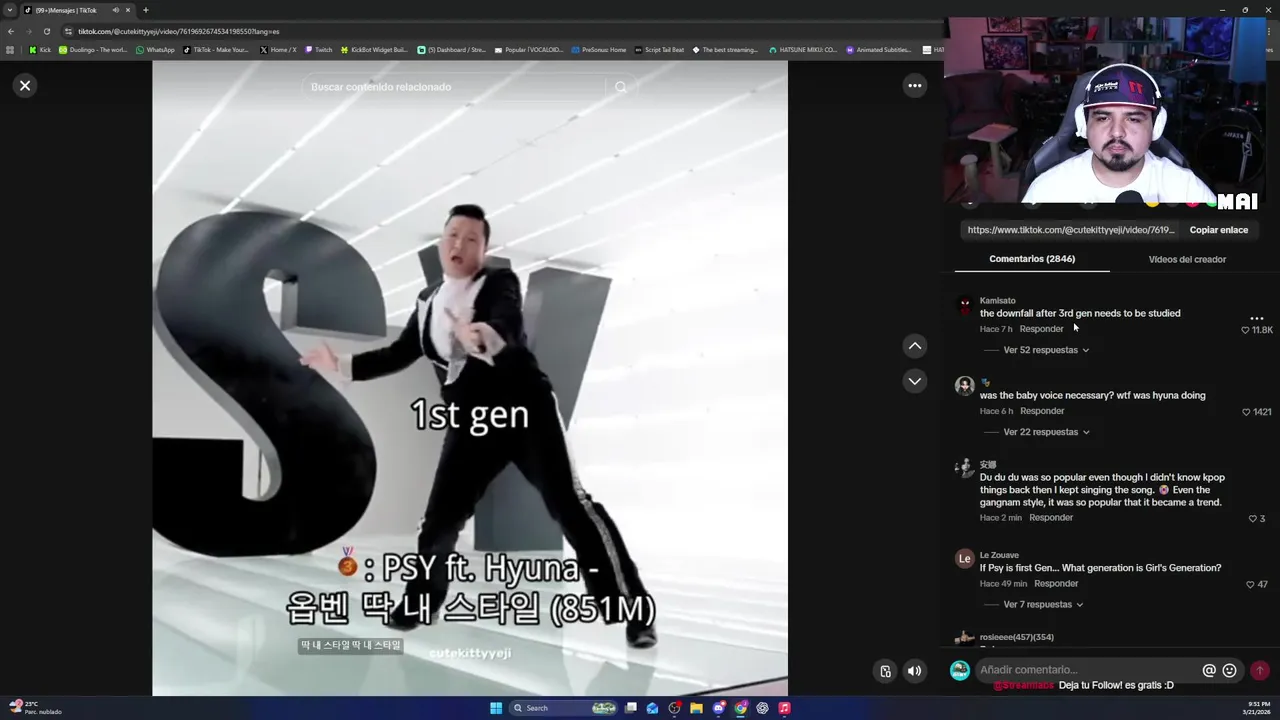The width and height of the screenshot is (1280, 720).
Task: Open 'TikTok - Make Your...' bookmark
Action: (x=215, y=50)
